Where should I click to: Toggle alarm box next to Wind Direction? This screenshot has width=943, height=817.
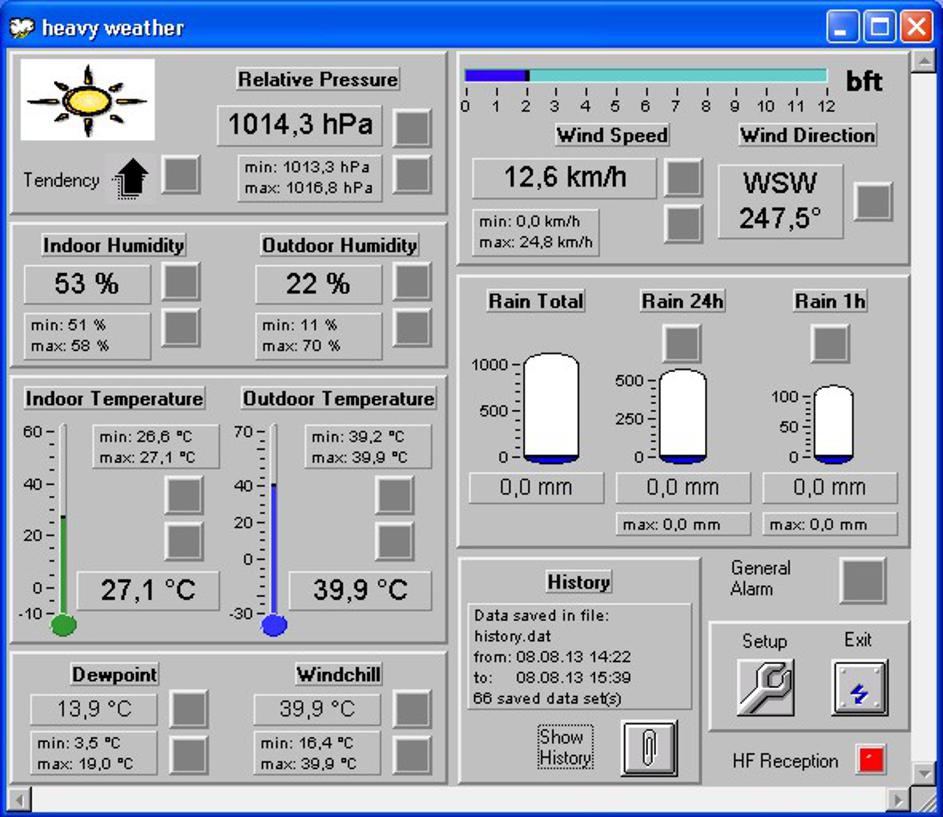[x=873, y=201]
